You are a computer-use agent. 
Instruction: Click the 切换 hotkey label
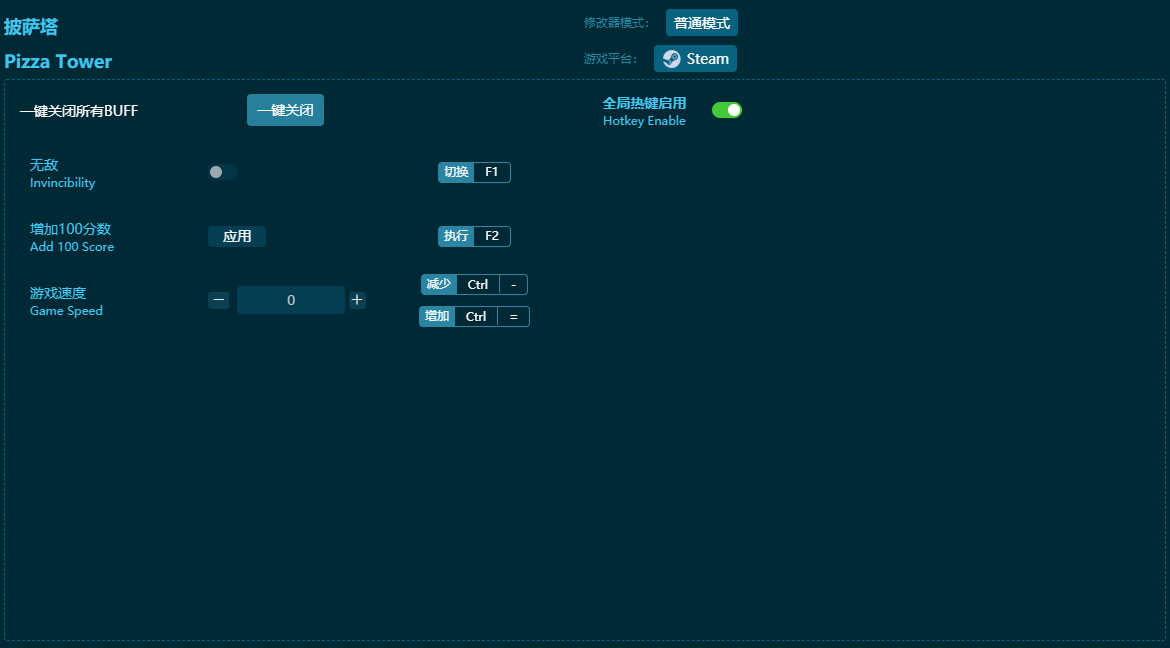(456, 172)
